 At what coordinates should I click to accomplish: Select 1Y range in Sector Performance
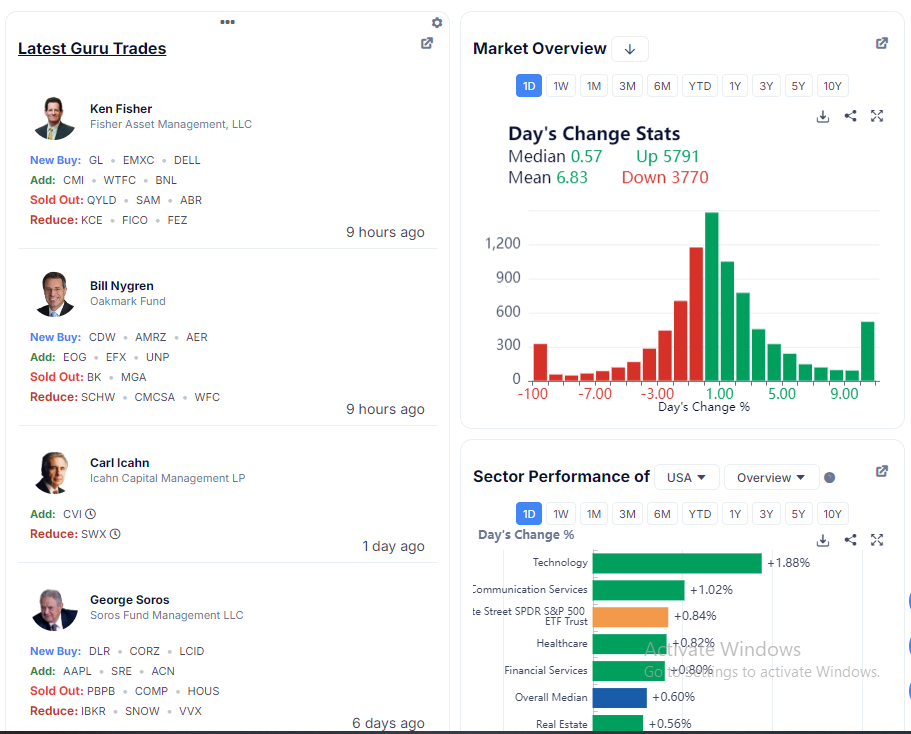[x=735, y=514]
